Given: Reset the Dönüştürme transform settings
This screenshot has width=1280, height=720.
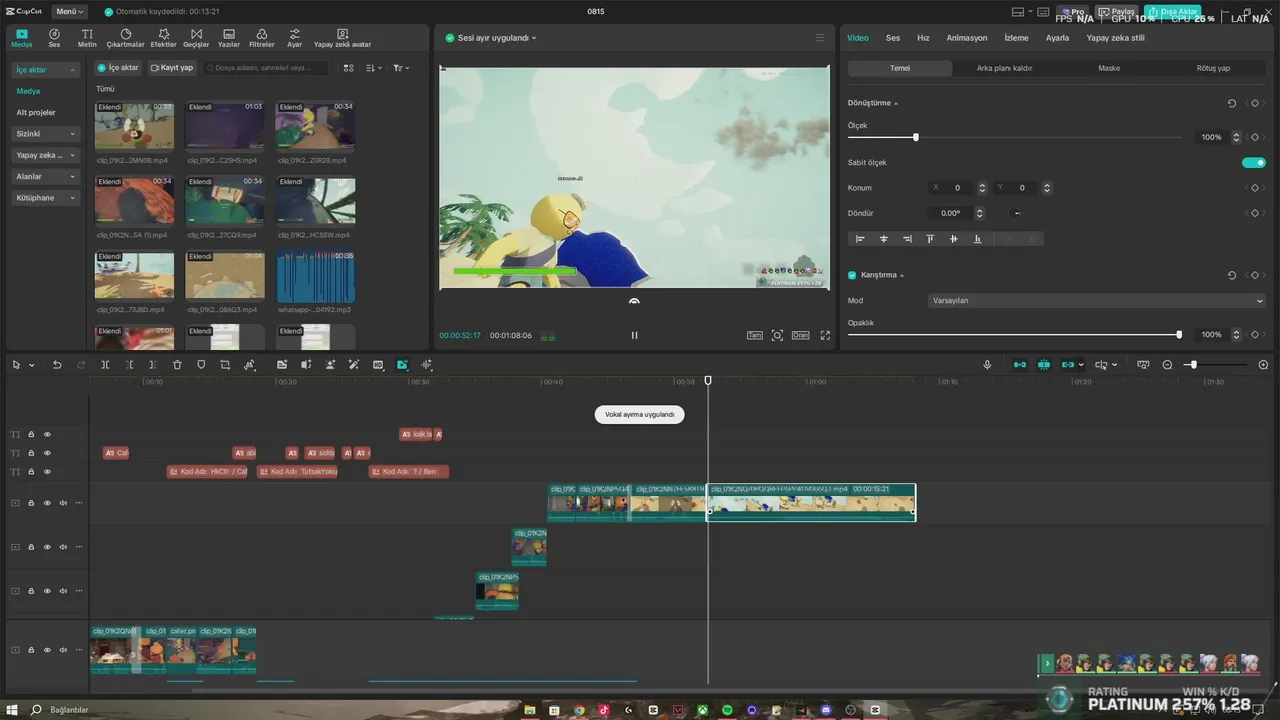Looking at the screenshot, I should [x=1232, y=103].
